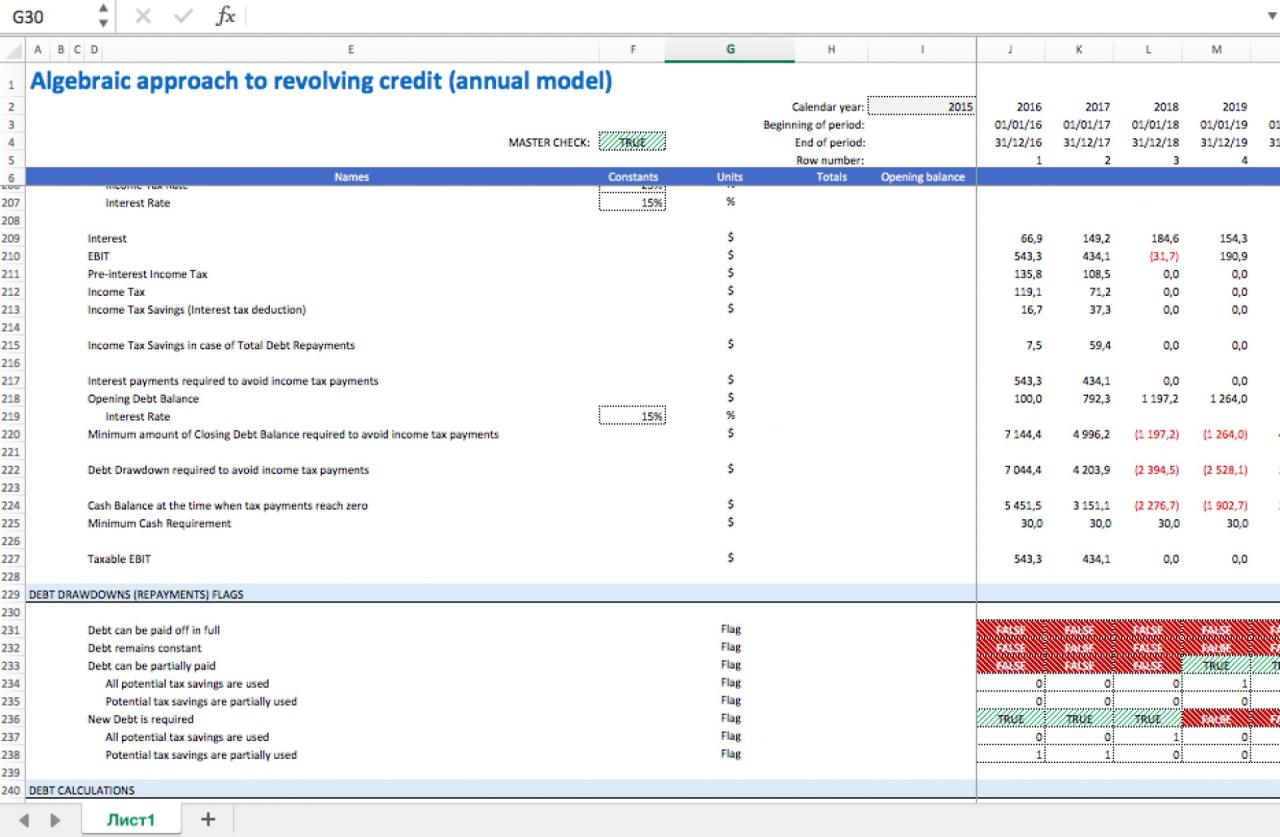The width and height of the screenshot is (1280, 837).
Task: Click FALSE flag in 2019 row 236
Action: 1216,719
